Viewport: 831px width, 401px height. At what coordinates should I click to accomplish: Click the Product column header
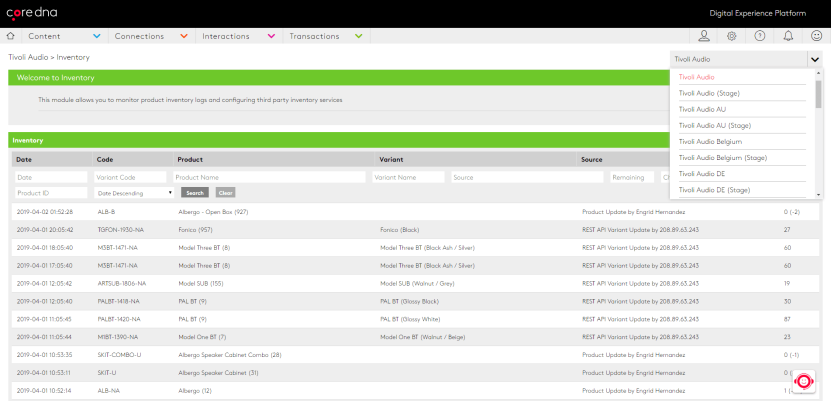click(x=190, y=159)
